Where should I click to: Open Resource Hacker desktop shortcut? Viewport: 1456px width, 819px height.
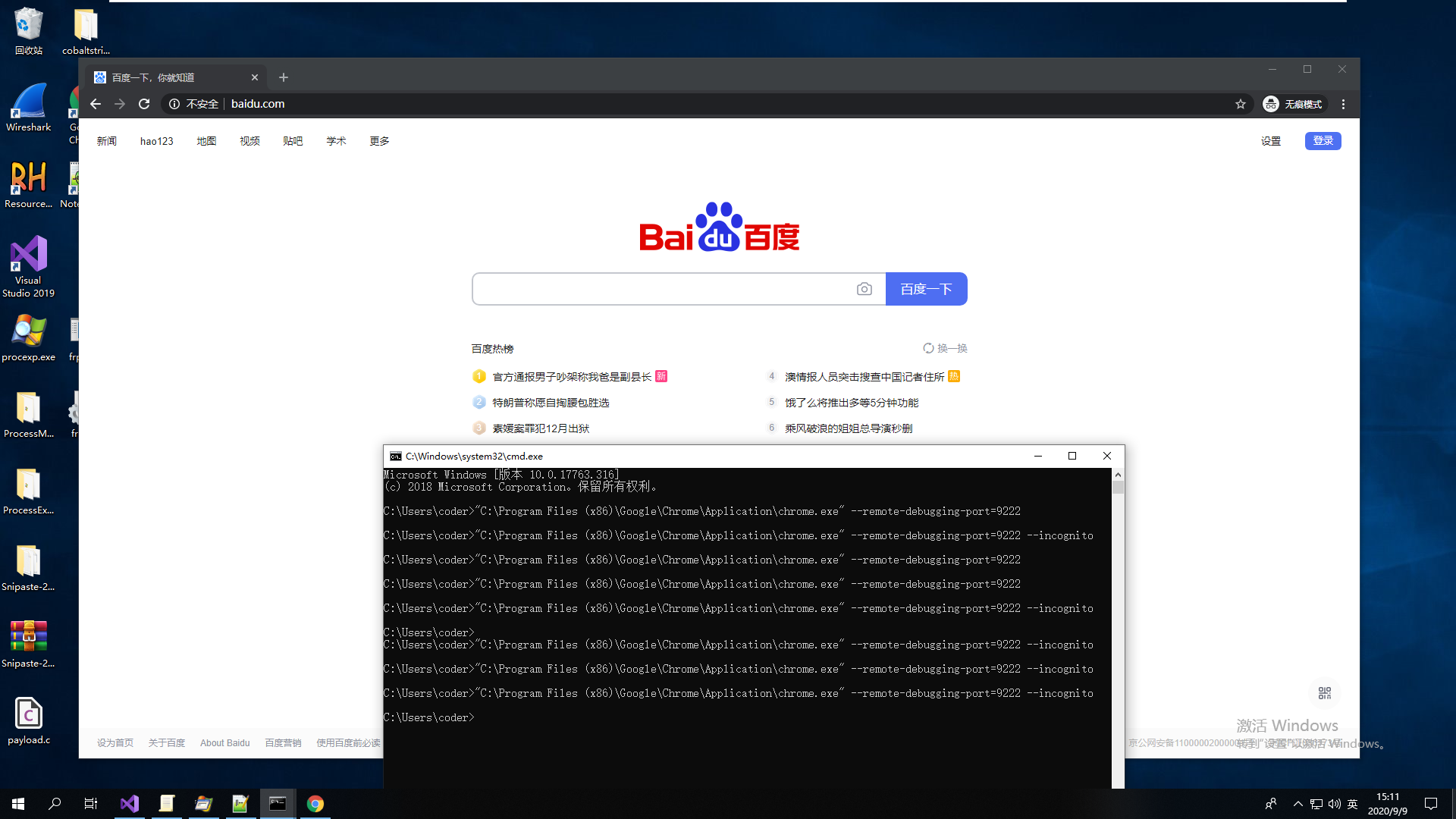[x=29, y=184]
